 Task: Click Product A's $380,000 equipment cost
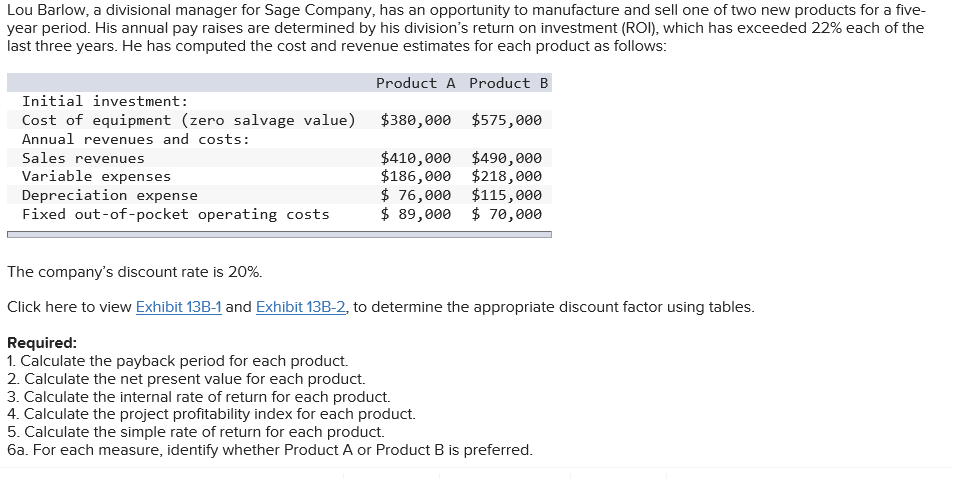coord(415,121)
